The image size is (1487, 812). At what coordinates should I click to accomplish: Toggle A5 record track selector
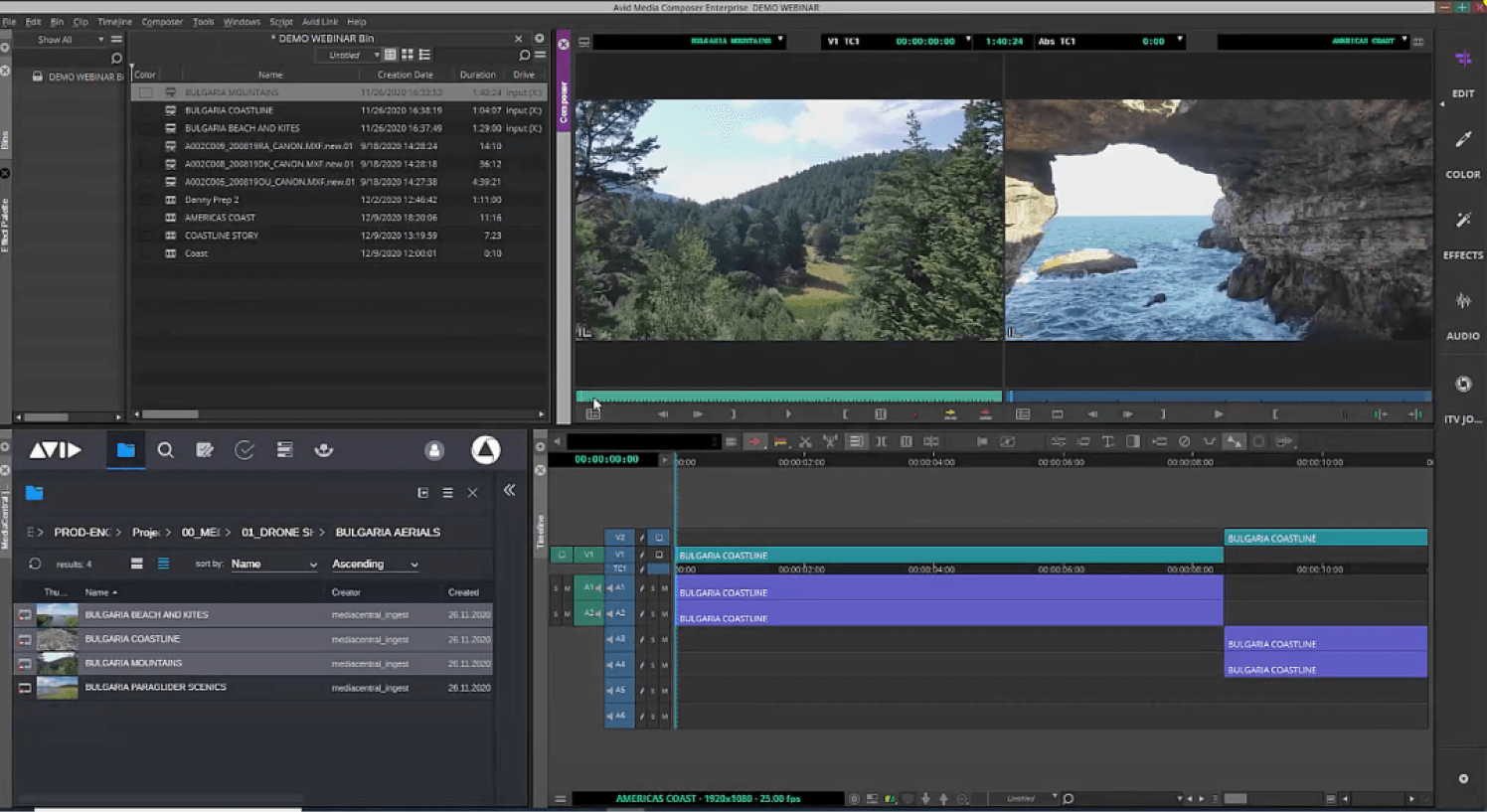coord(619,690)
